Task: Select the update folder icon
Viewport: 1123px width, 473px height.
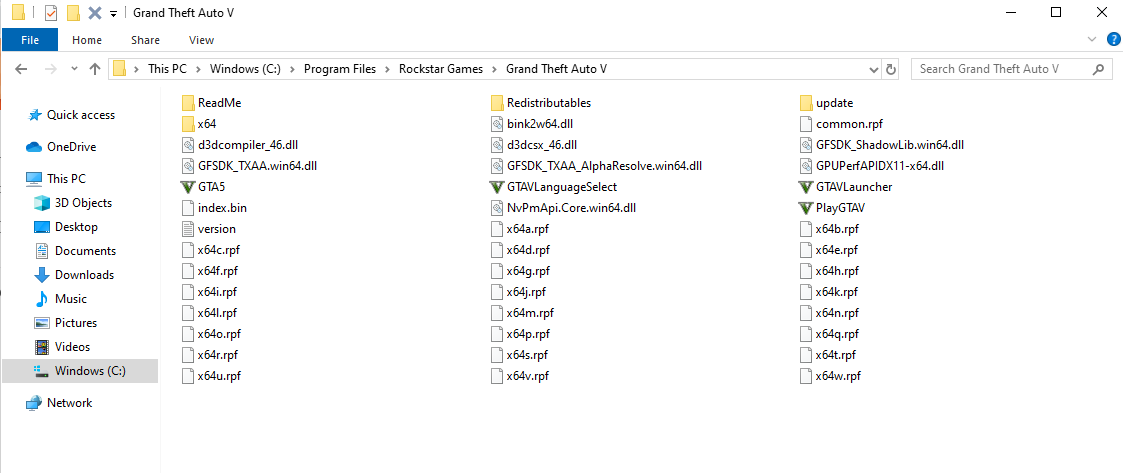Action: click(x=806, y=103)
